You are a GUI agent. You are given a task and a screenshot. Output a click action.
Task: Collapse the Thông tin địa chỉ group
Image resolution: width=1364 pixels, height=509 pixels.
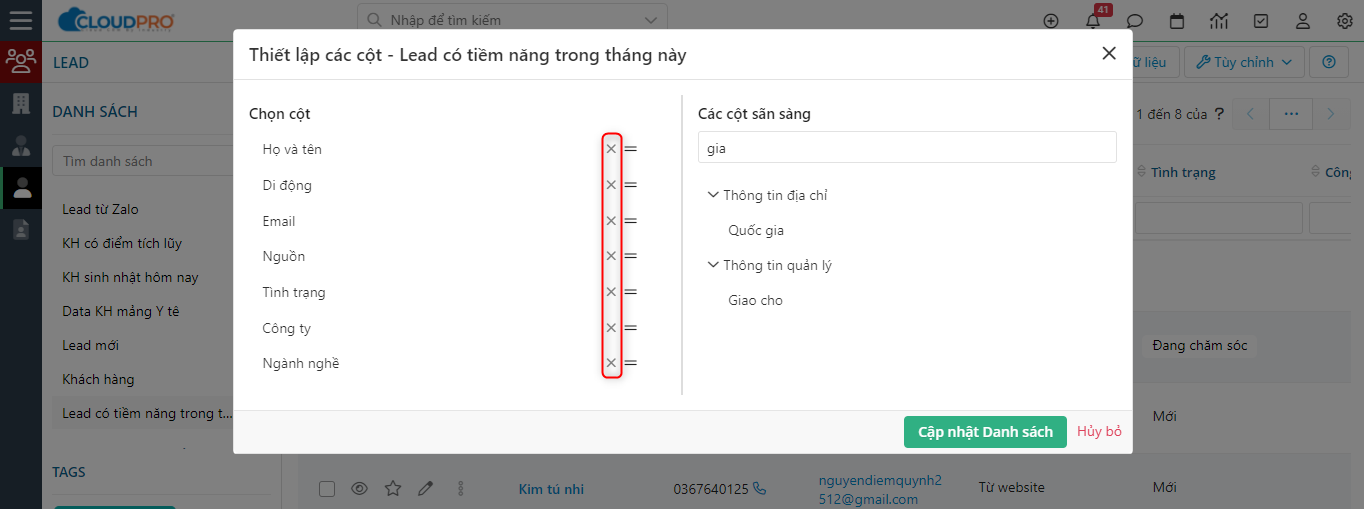pyautogui.click(x=713, y=195)
